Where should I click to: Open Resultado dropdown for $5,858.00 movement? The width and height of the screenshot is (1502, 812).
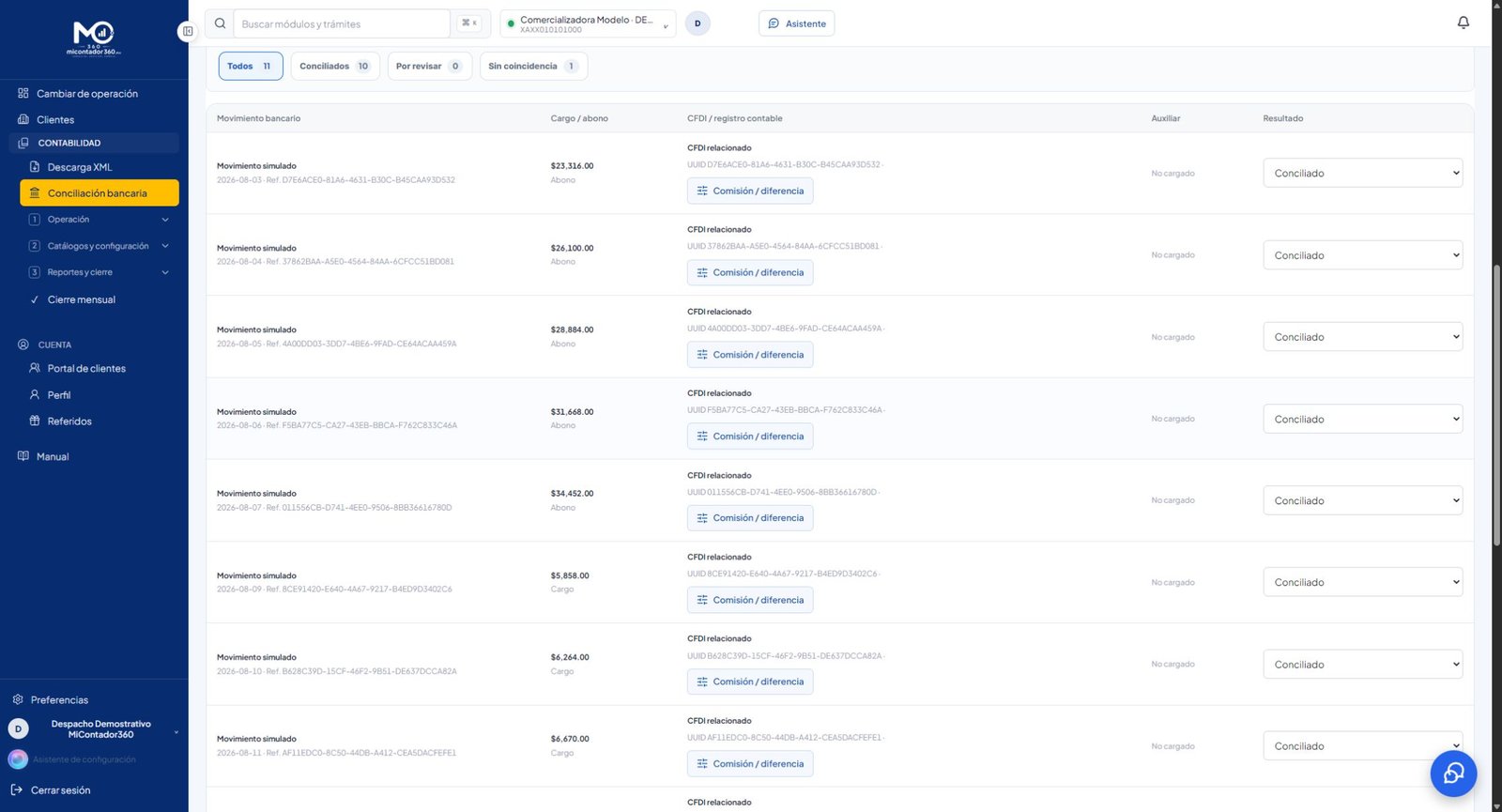(x=1362, y=582)
